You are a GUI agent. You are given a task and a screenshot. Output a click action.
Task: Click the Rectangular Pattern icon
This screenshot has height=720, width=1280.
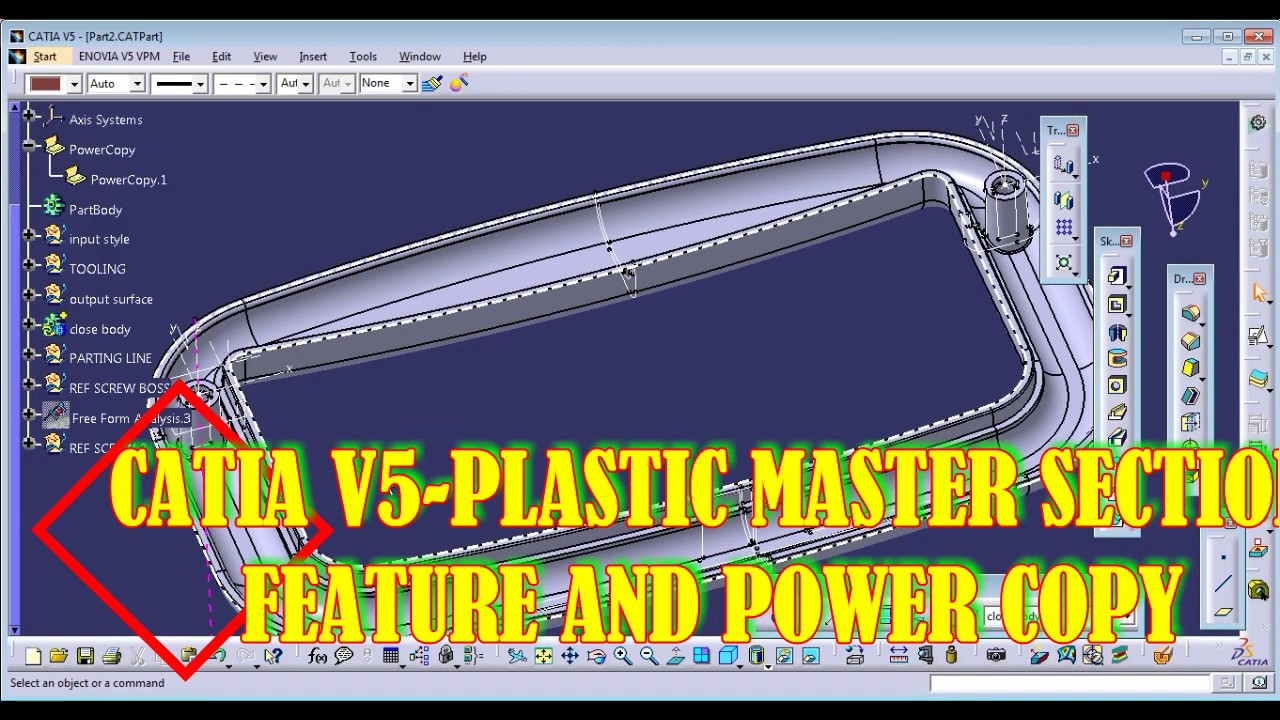[1063, 227]
